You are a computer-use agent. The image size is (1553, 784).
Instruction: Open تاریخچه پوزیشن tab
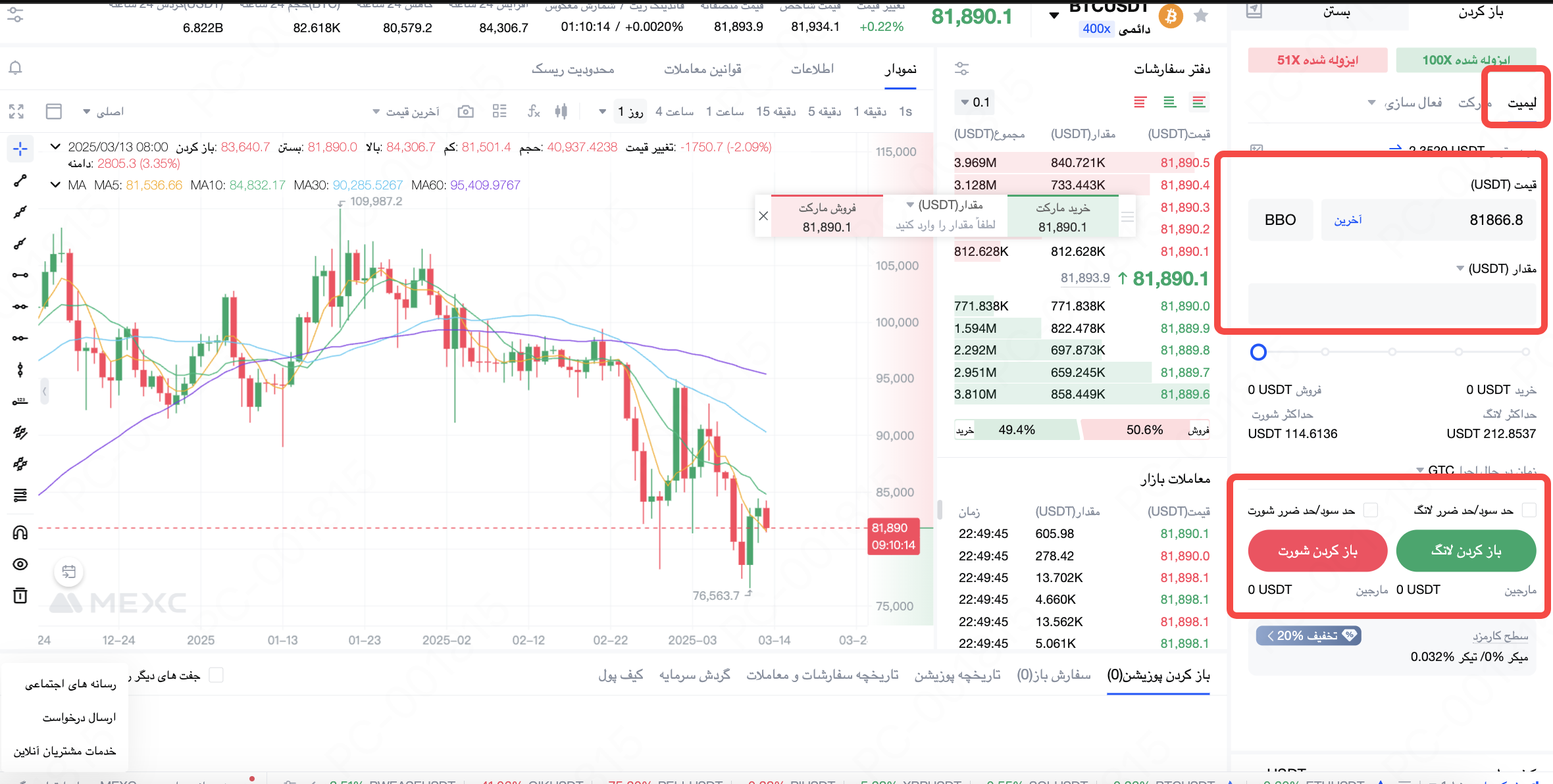pos(957,675)
